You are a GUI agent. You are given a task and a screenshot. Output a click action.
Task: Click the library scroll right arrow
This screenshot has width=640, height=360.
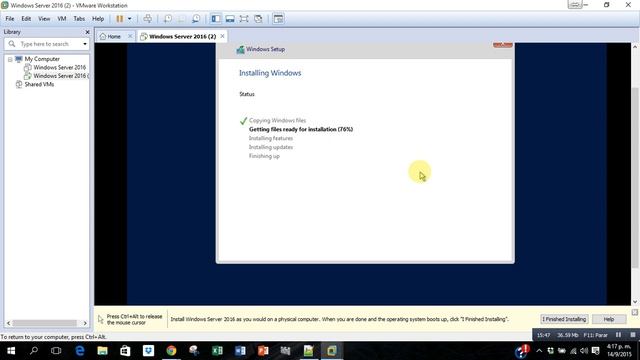pyautogui.click(x=85, y=323)
